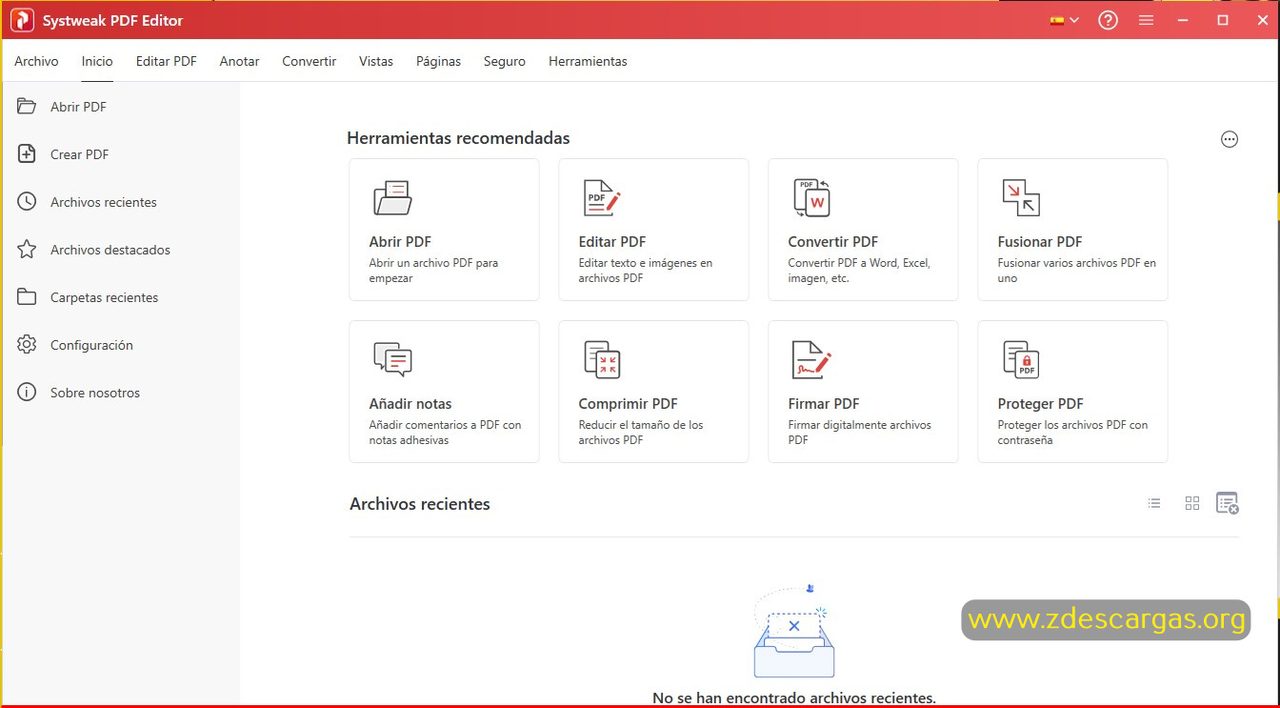Click "Proteger los archivos PDF con contraseña"
The width and height of the screenshot is (1280, 708).
pos(1072,432)
